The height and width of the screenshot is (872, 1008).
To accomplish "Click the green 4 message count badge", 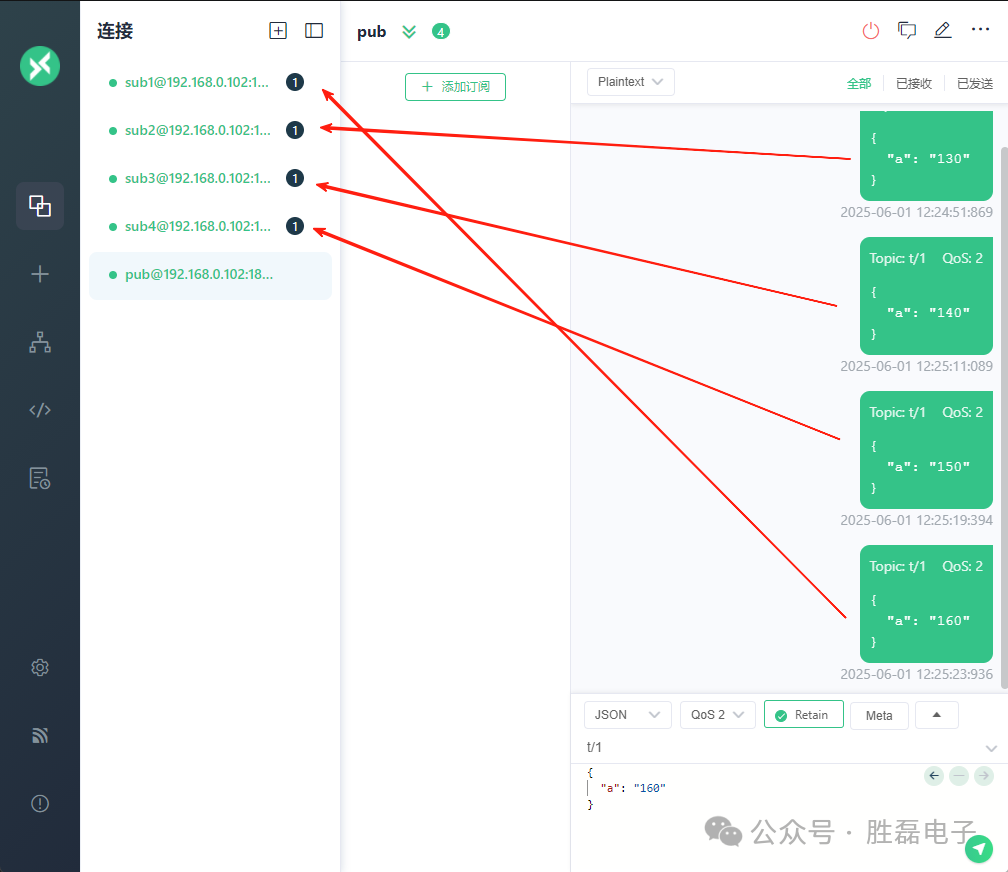I will [440, 32].
